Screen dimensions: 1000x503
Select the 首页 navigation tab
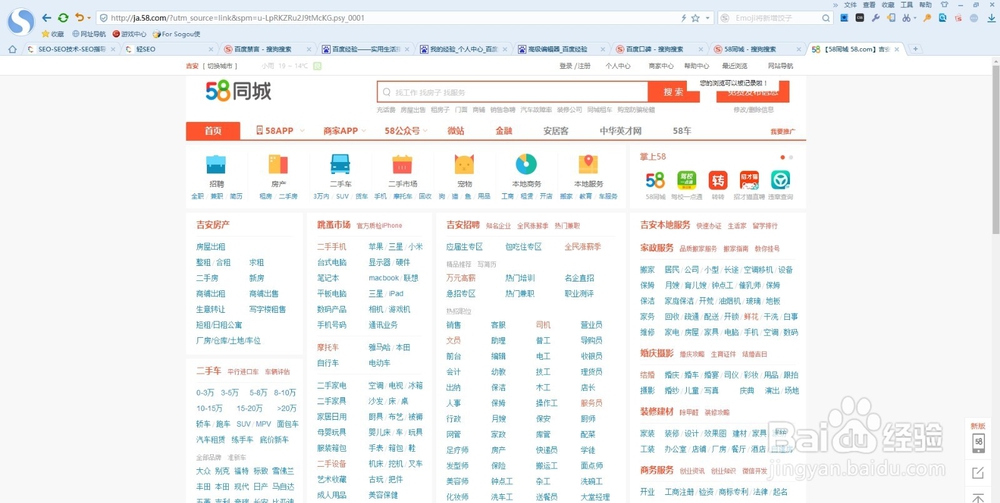click(x=213, y=131)
